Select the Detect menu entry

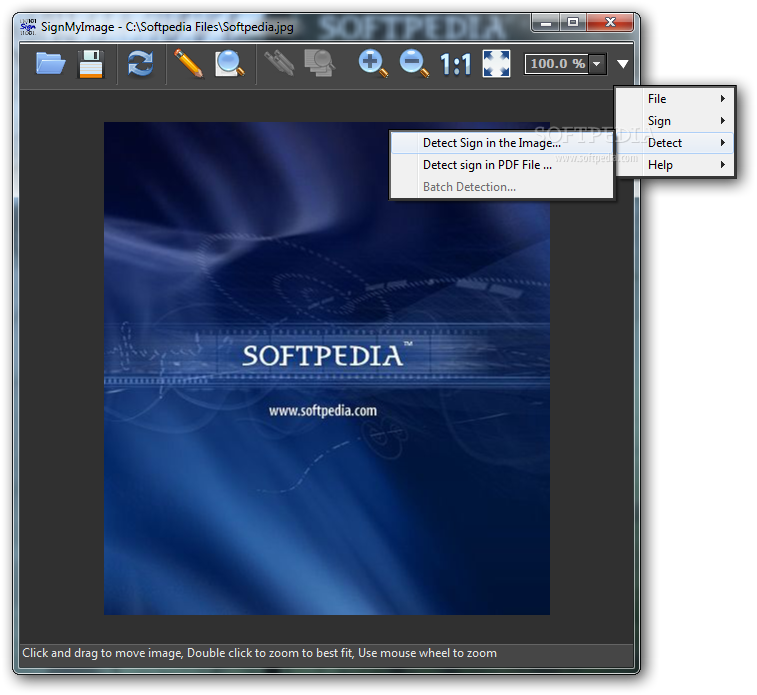point(674,143)
